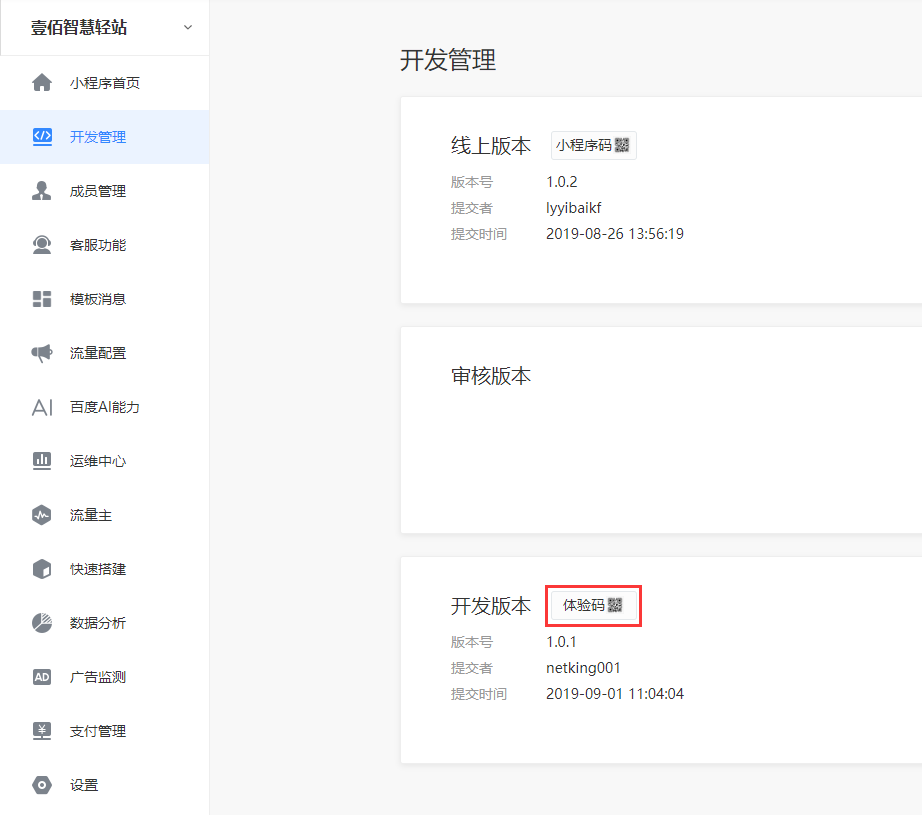Click the bar chart icon for 运维中心

[42, 461]
